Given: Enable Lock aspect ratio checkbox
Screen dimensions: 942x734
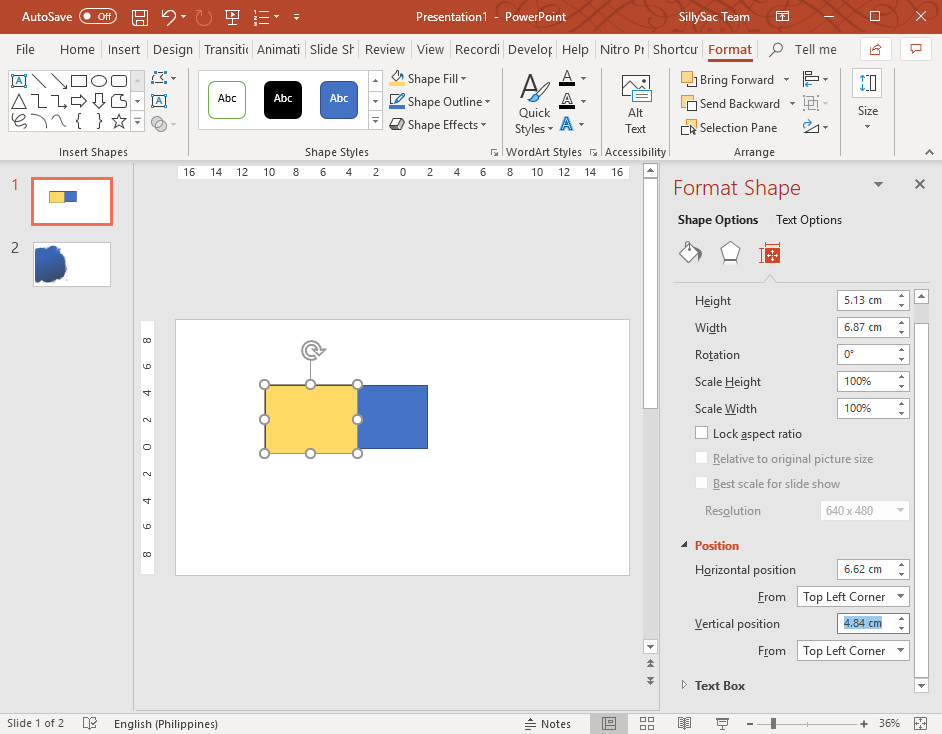Looking at the screenshot, I should point(701,434).
